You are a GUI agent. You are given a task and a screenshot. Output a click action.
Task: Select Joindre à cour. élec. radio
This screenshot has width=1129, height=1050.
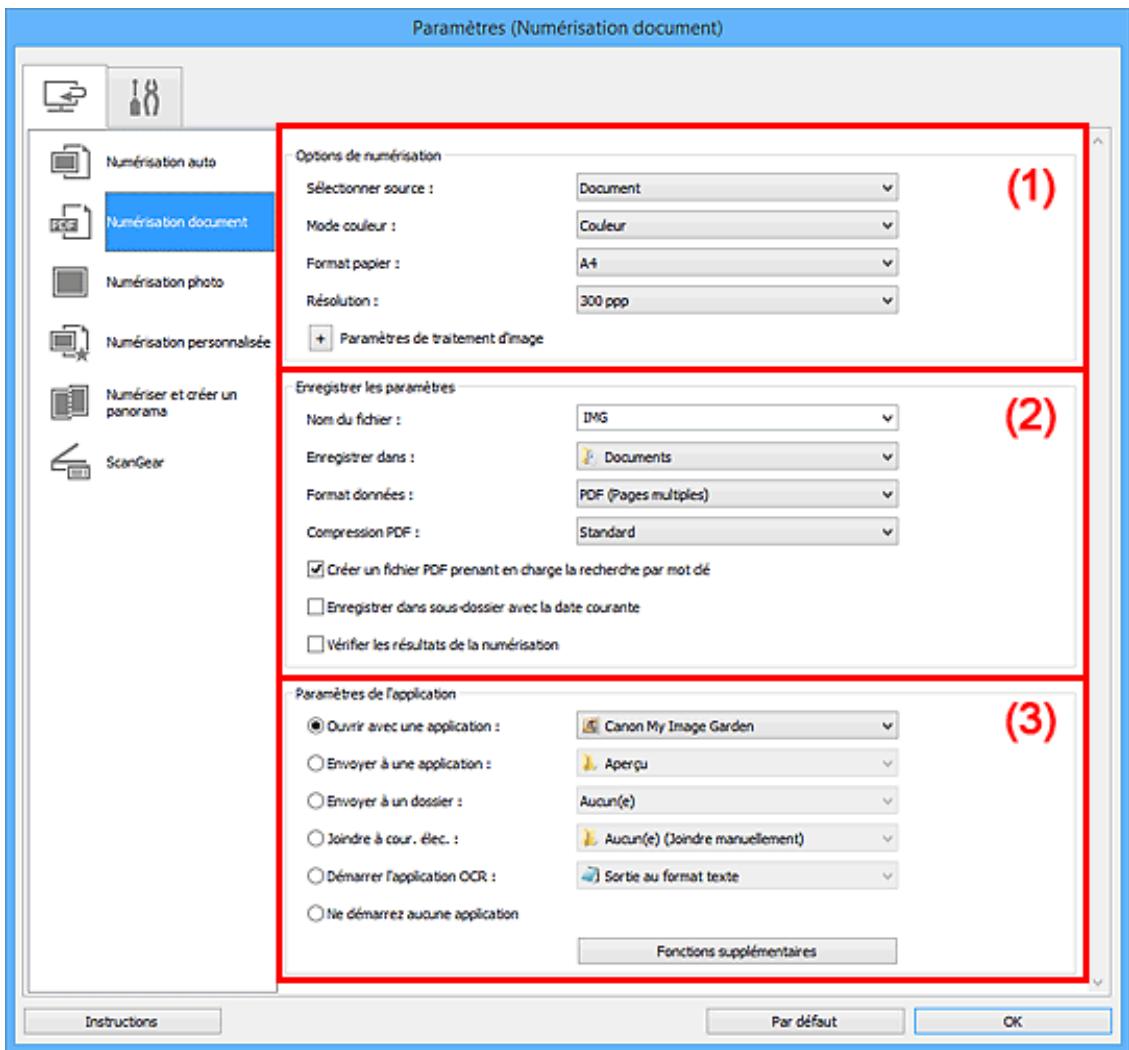pos(315,838)
